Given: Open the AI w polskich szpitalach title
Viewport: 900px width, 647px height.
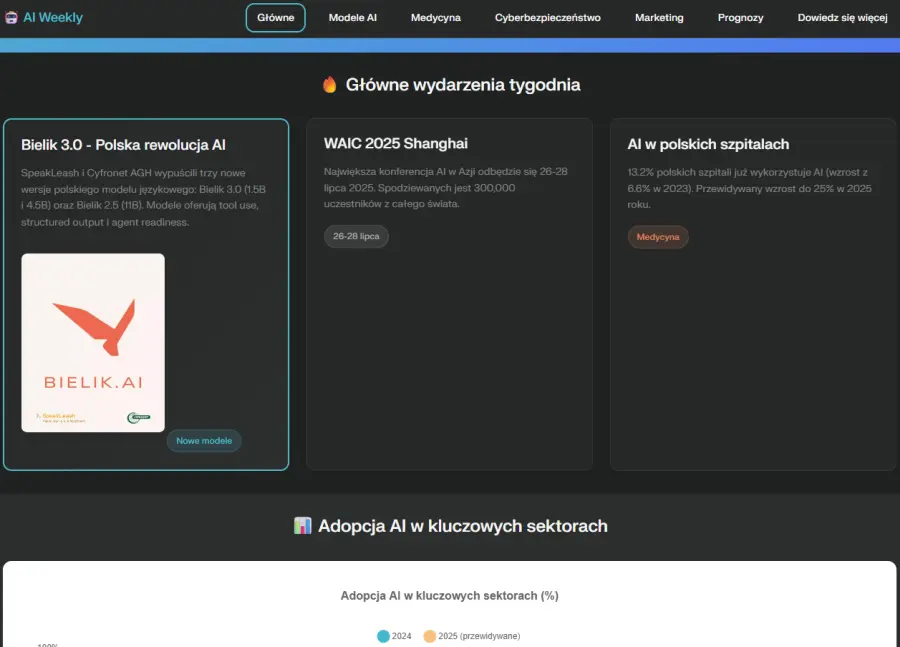Looking at the screenshot, I should (x=708, y=144).
